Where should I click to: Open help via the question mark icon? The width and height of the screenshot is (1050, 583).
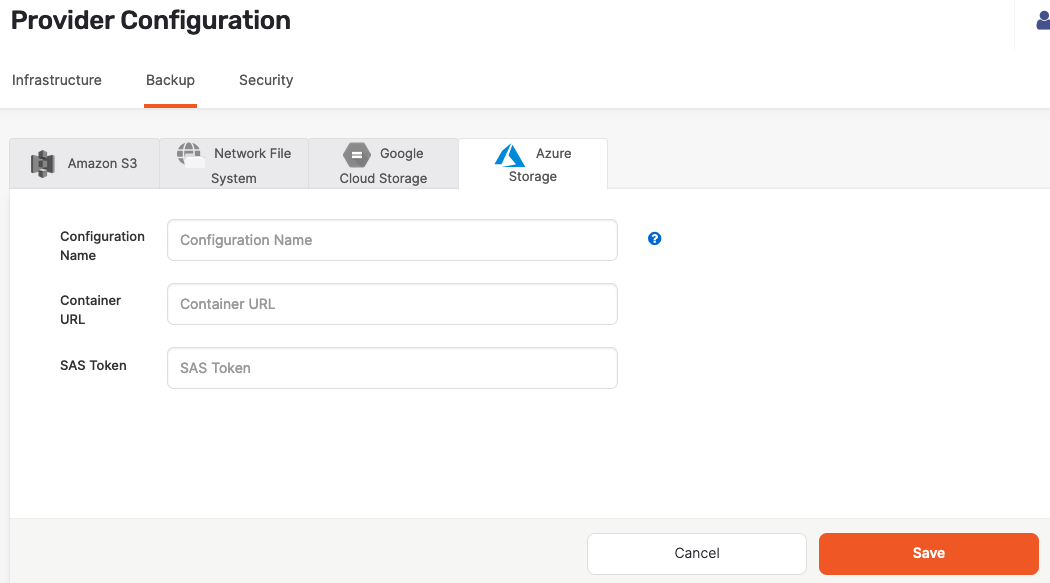[654, 239]
